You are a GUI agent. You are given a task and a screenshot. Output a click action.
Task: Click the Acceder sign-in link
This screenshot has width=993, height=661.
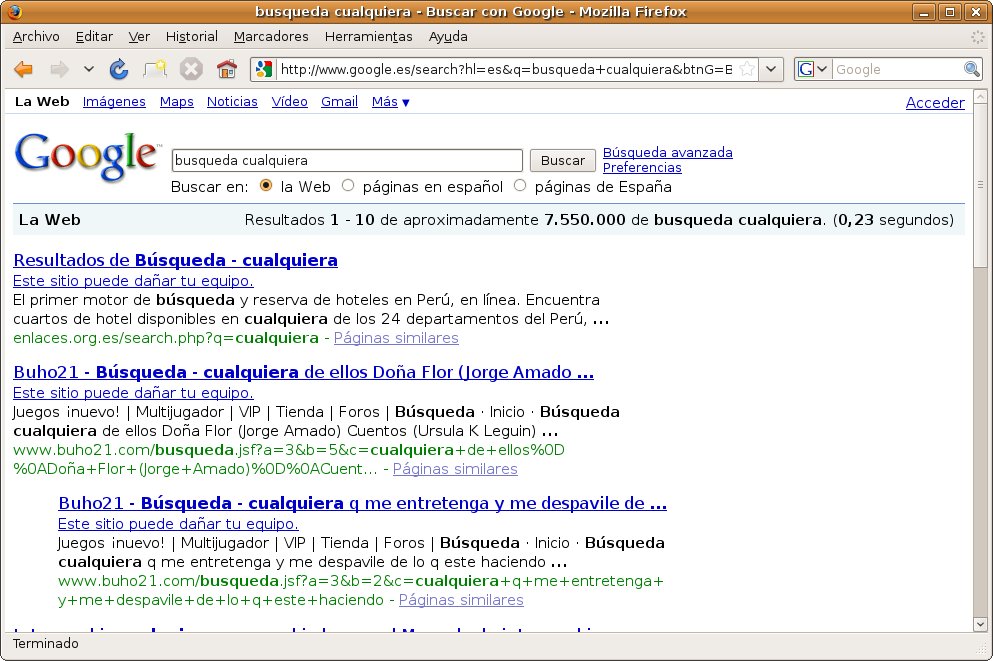935,103
